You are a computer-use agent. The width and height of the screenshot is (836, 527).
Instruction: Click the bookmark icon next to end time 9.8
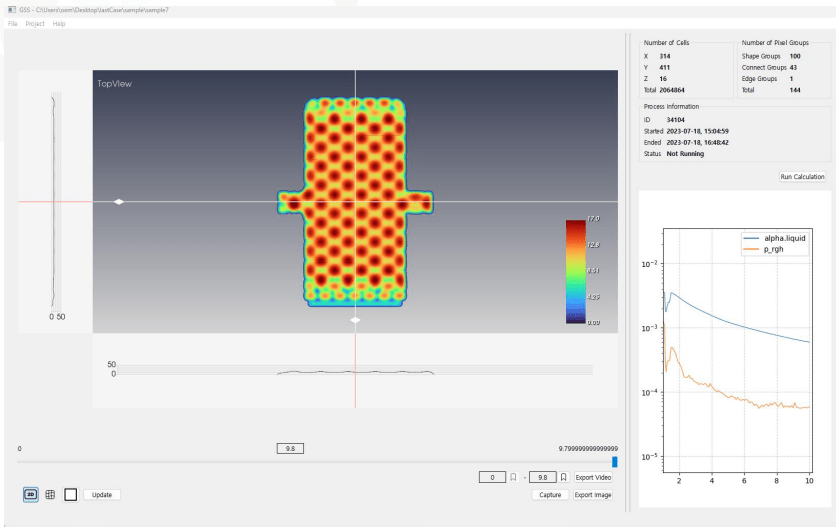click(563, 478)
